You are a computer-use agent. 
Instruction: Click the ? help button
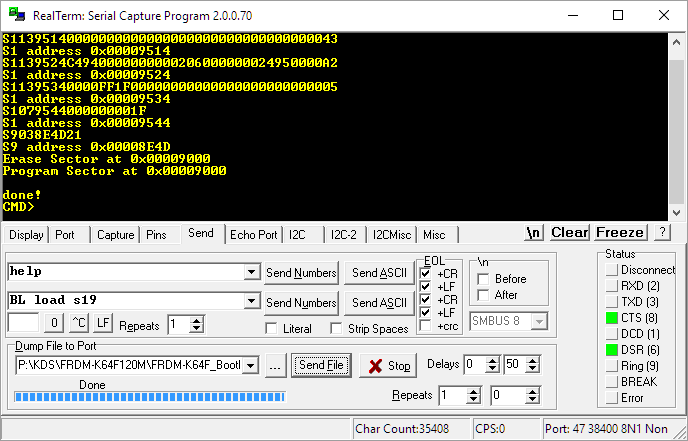[661, 232]
